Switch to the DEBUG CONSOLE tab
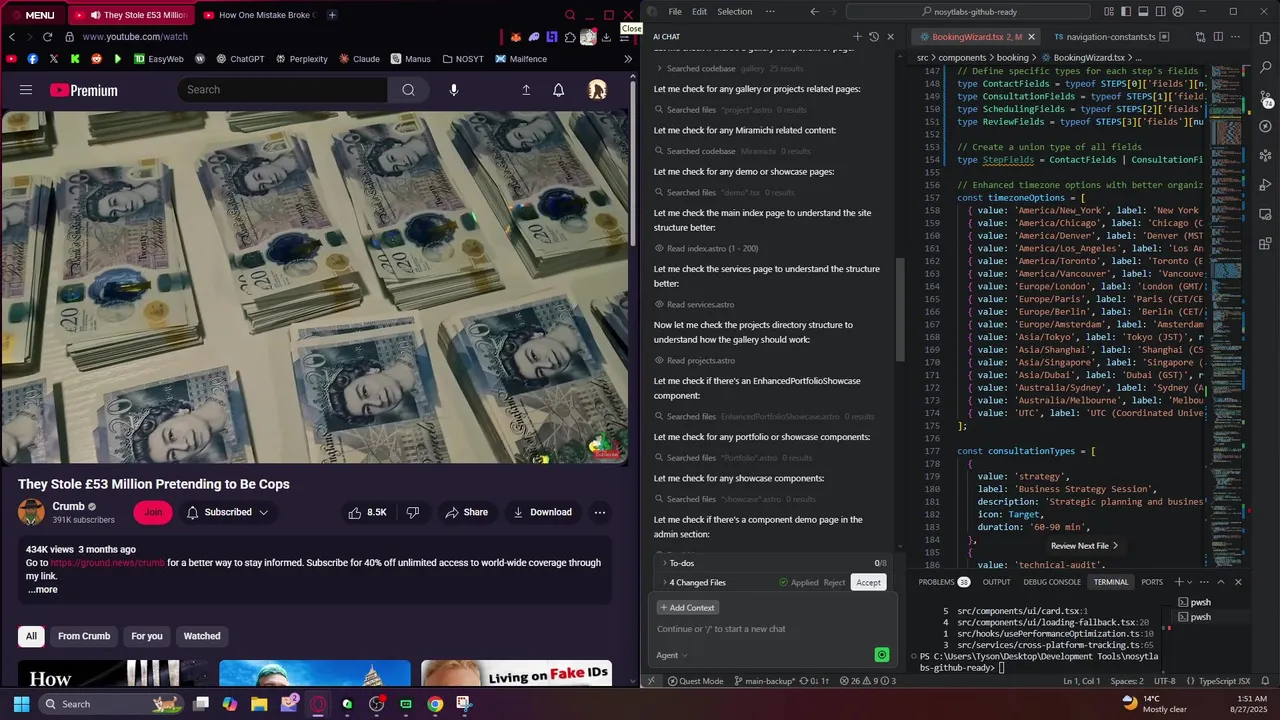1280x720 pixels. coord(1052,582)
